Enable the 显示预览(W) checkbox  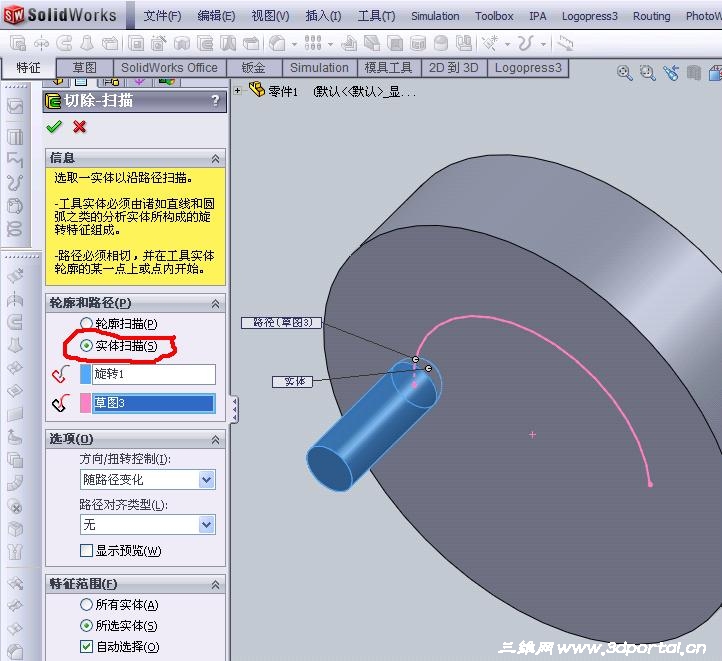(86, 551)
